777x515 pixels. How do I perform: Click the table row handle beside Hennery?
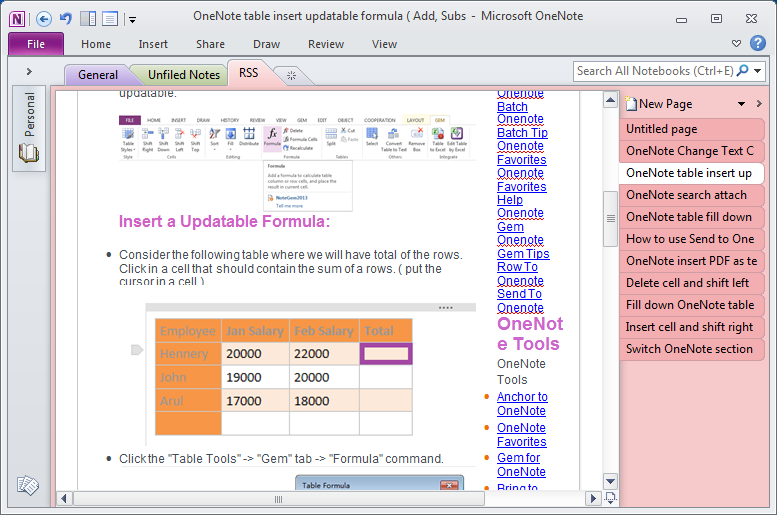(137, 350)
